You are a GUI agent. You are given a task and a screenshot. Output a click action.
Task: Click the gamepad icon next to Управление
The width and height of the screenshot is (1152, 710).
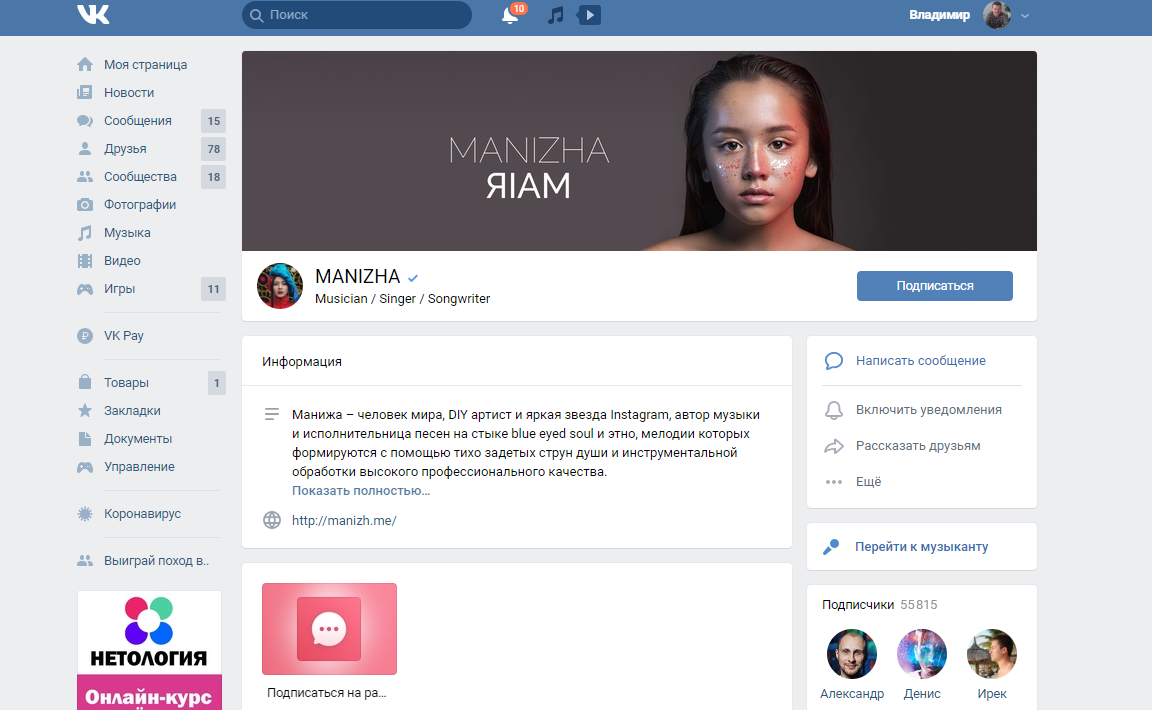click(85, 467)
